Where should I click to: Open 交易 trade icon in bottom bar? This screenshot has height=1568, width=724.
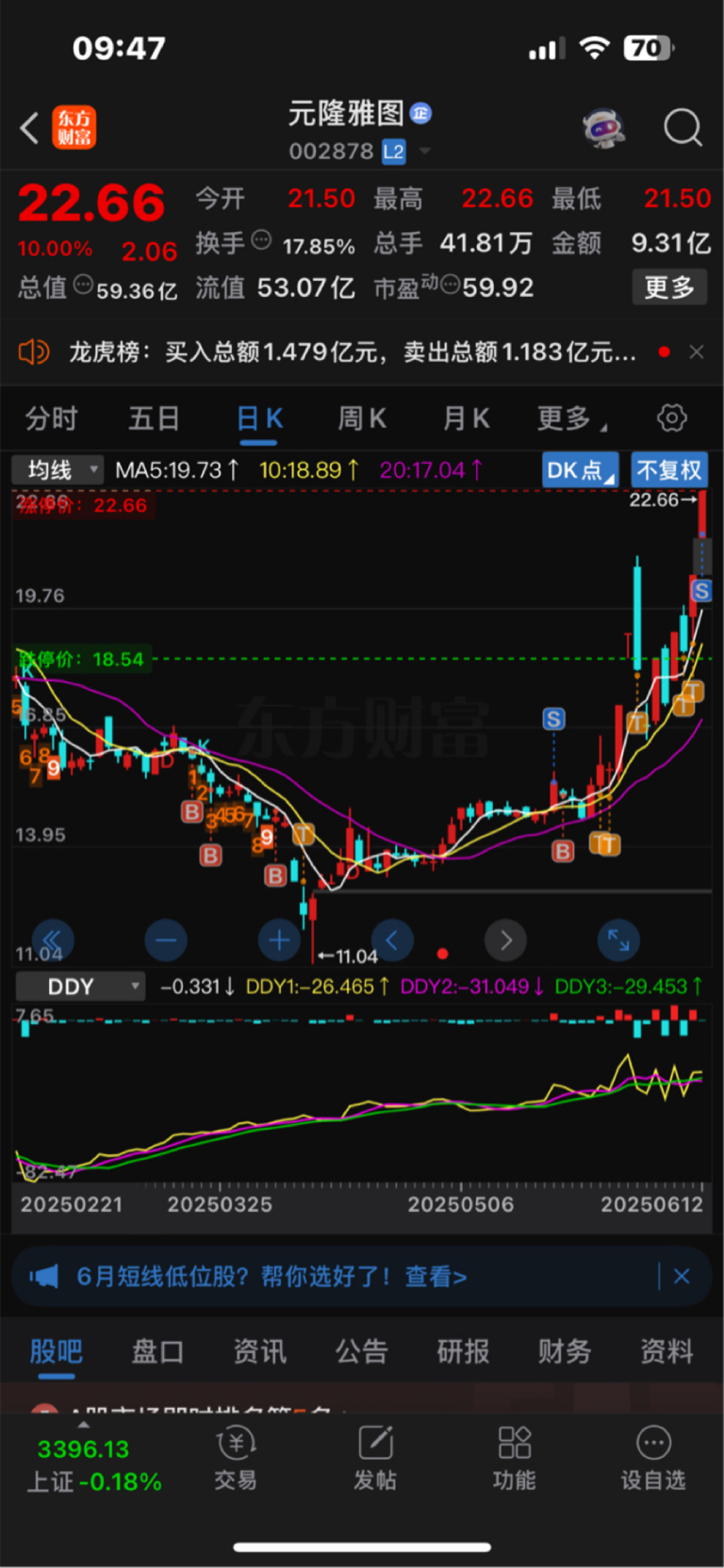[x=236, y=1458]
